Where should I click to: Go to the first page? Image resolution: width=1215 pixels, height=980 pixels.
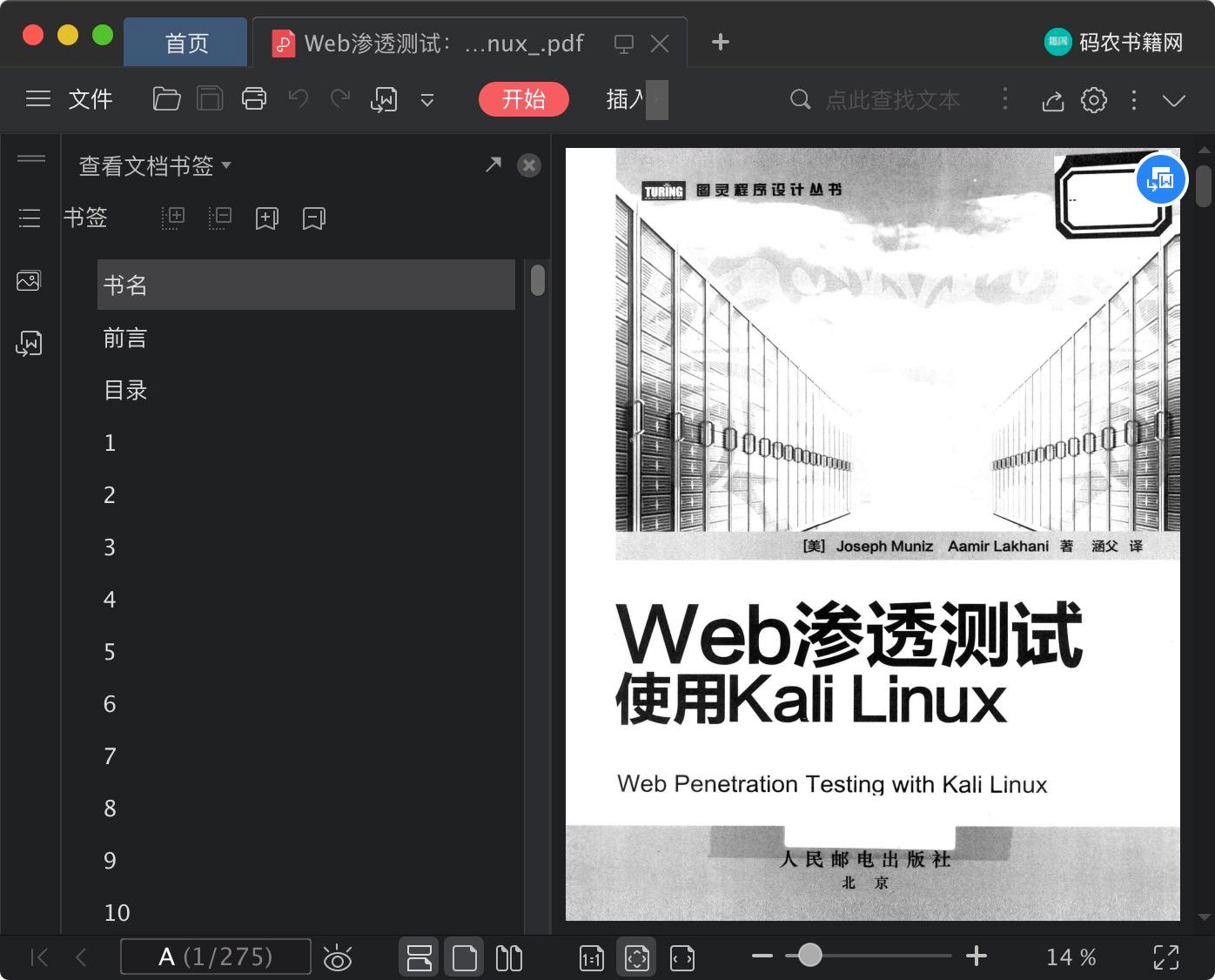[x=39, y=957]
